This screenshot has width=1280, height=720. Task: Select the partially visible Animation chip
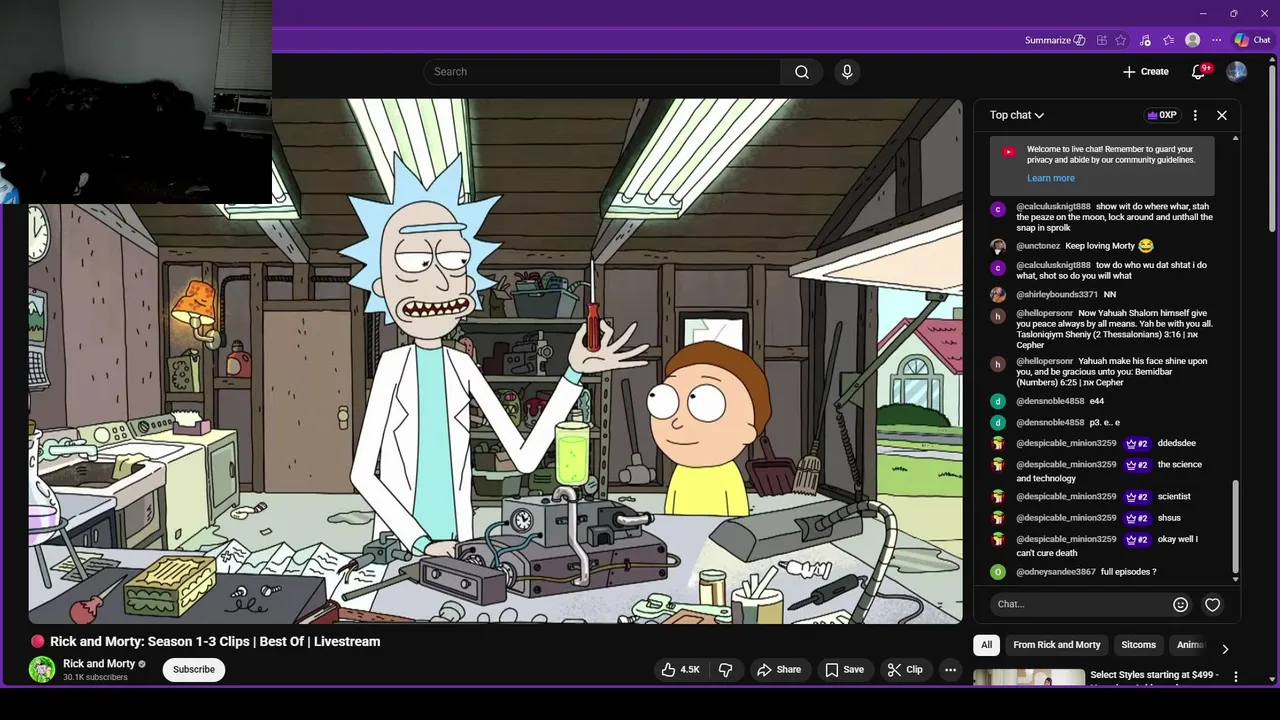coord(1190,645)
